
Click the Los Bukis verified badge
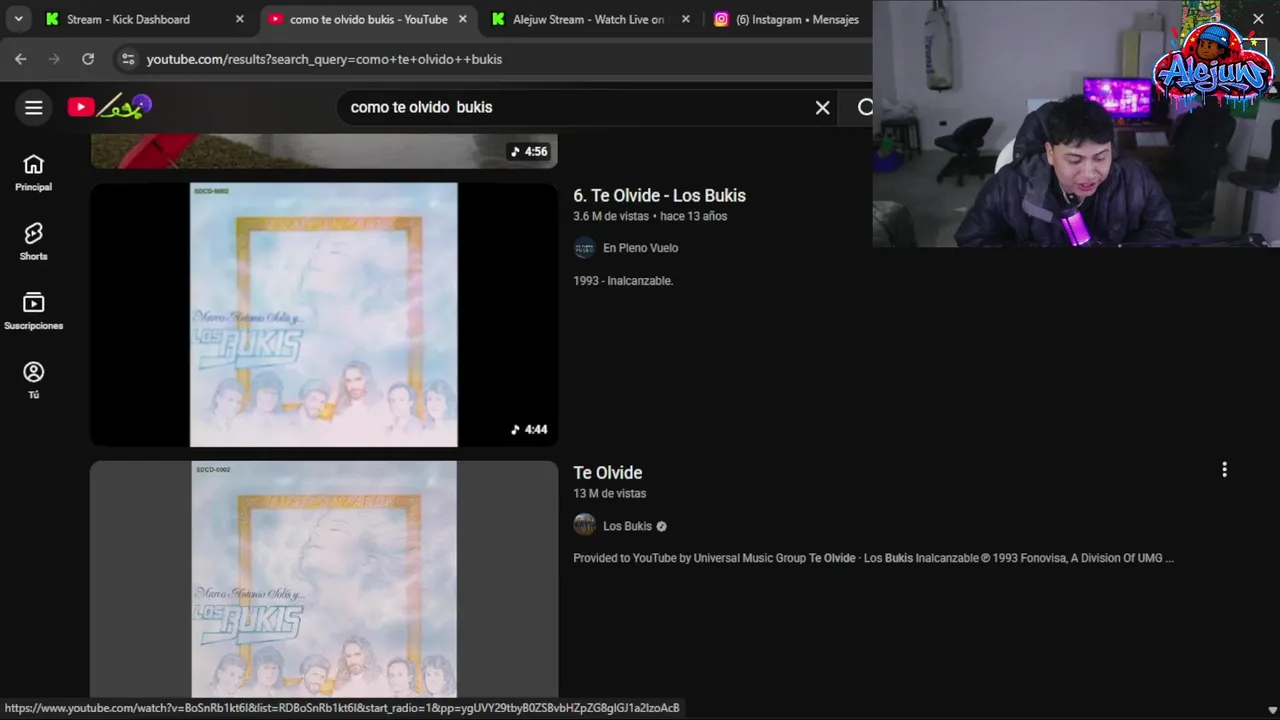(661, 526)
